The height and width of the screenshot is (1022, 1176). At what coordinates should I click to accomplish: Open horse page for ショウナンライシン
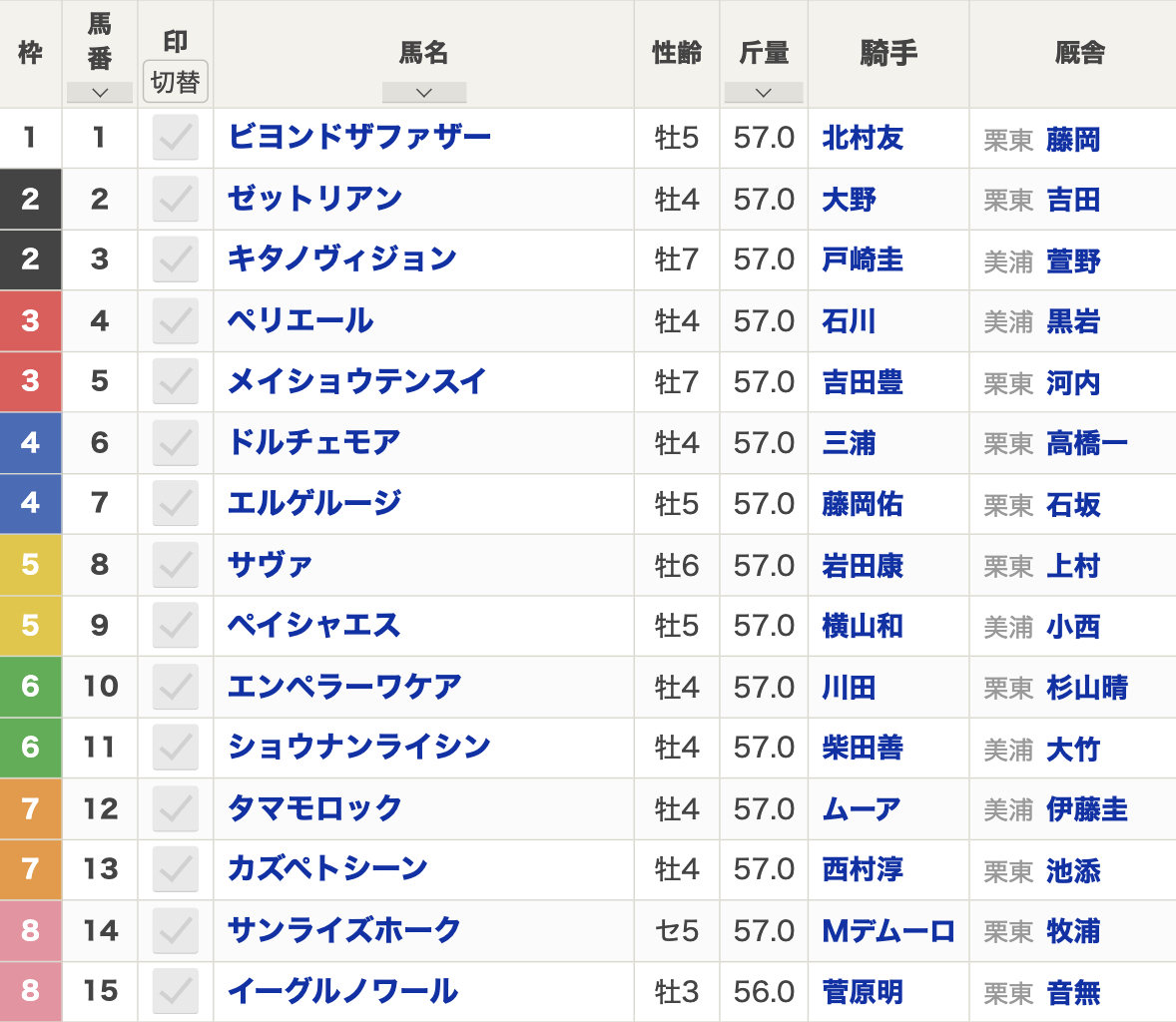(359, 747)
